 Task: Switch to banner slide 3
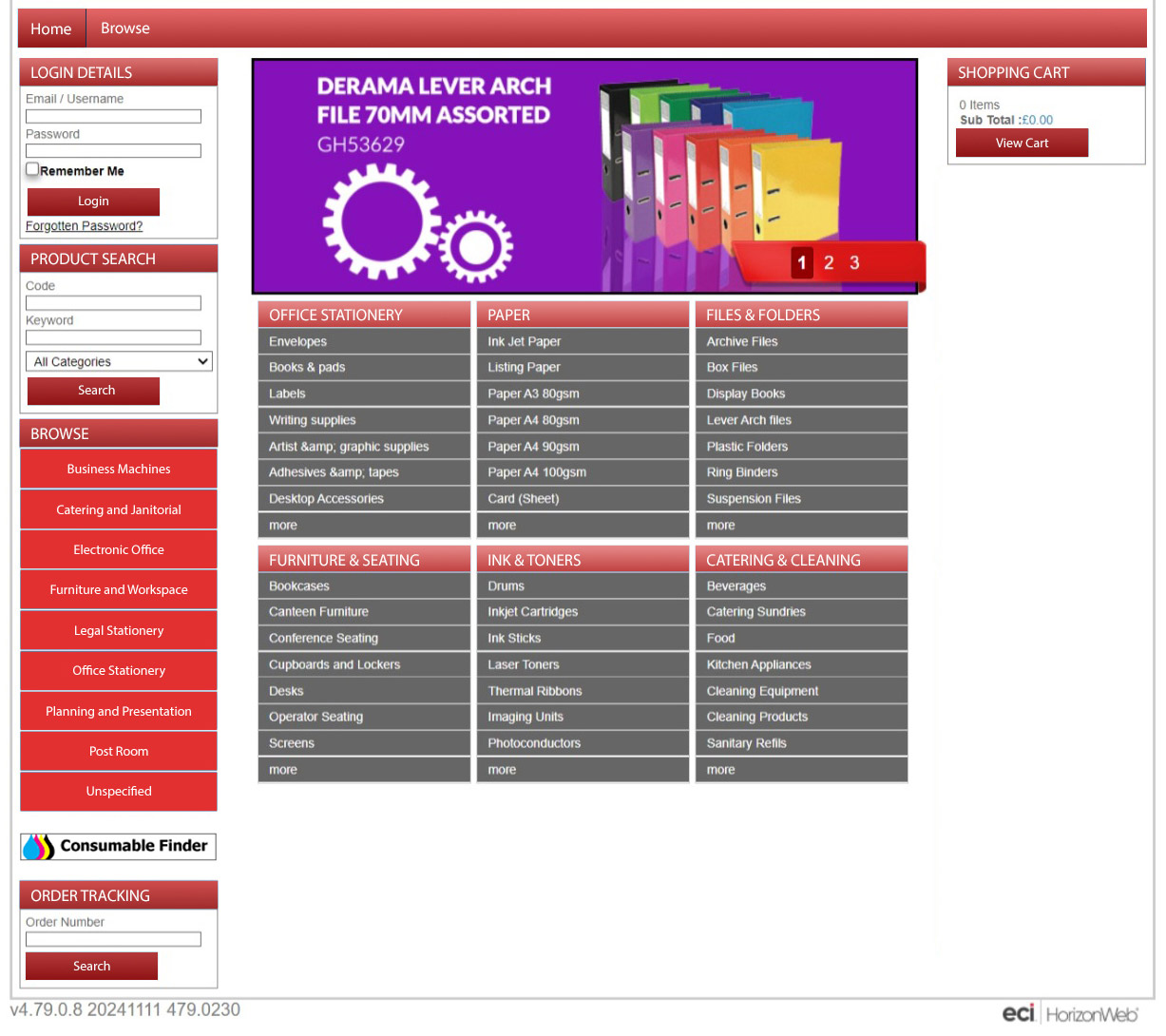[854, 262]
